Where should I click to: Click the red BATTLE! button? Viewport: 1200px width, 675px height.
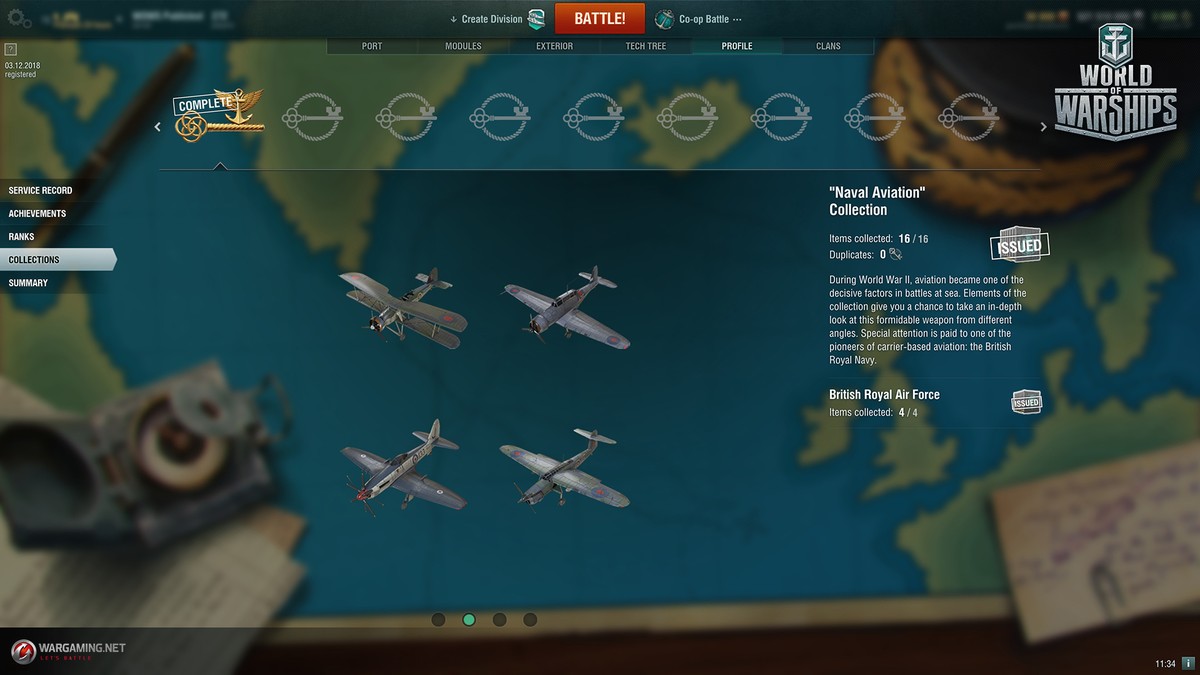[x=599, y=18]
